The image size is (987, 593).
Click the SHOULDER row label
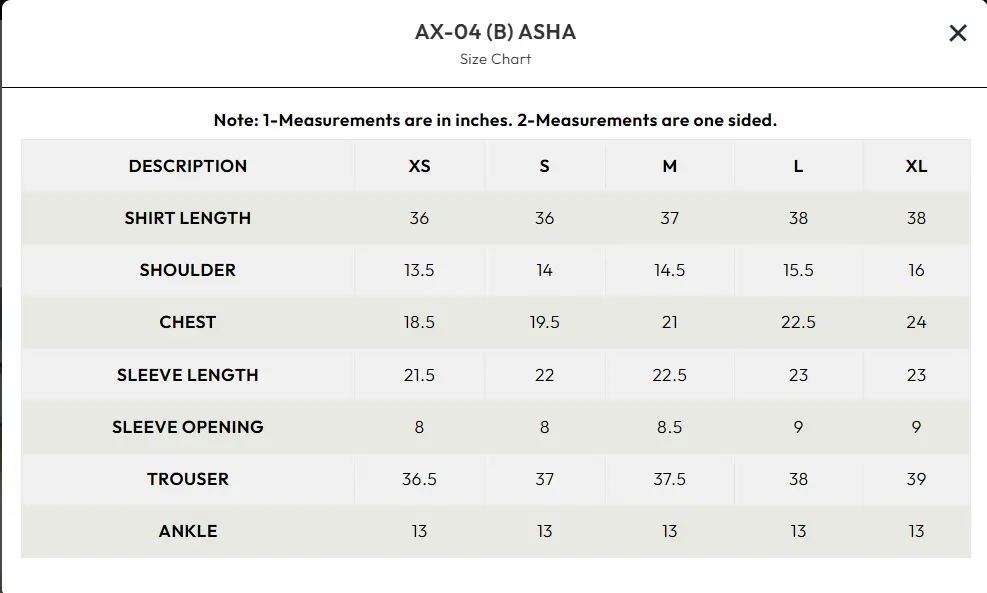(188, 270)
